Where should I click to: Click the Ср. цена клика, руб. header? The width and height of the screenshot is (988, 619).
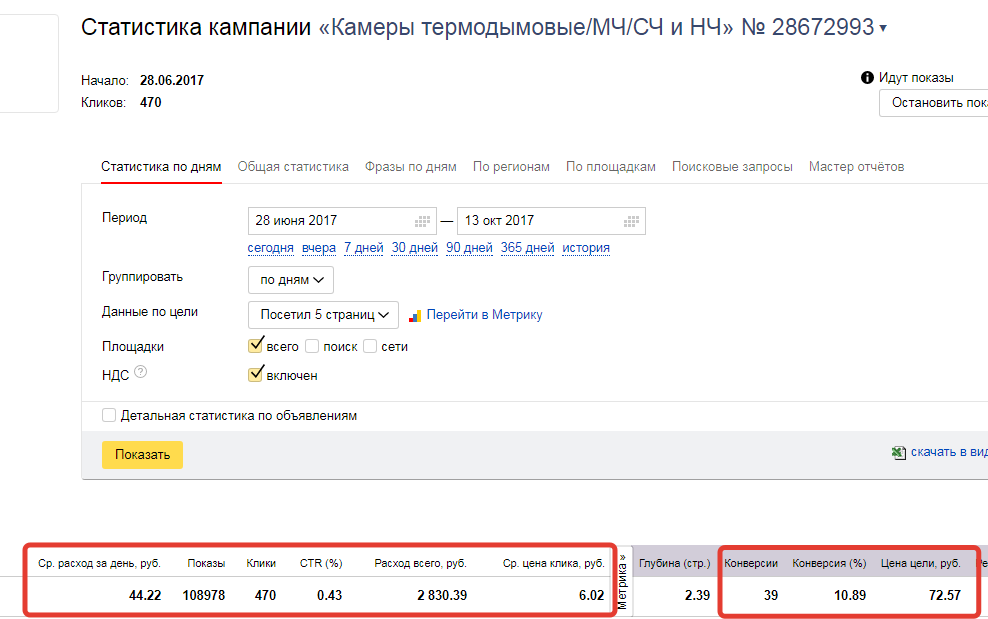click(554, 564)
